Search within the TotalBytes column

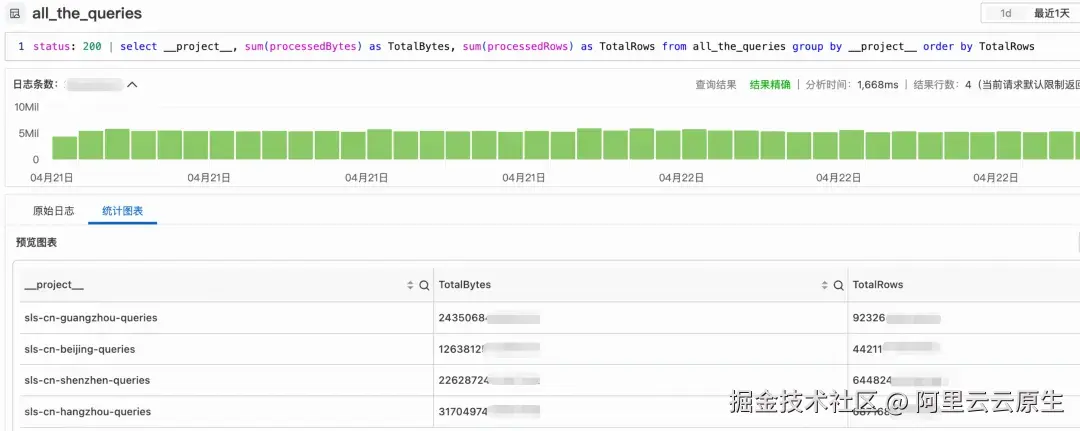pos(838,285)
